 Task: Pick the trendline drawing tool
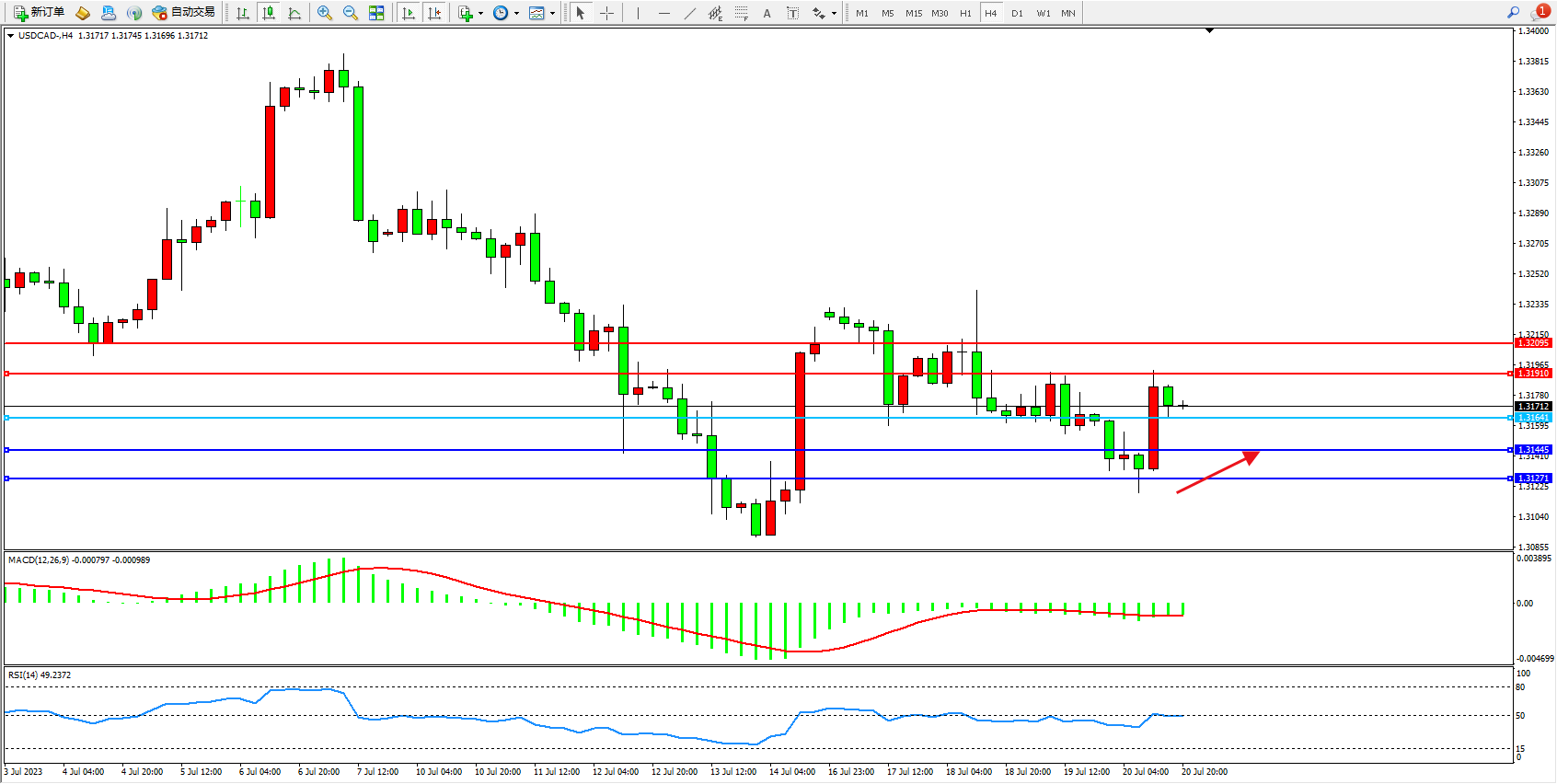690,13
